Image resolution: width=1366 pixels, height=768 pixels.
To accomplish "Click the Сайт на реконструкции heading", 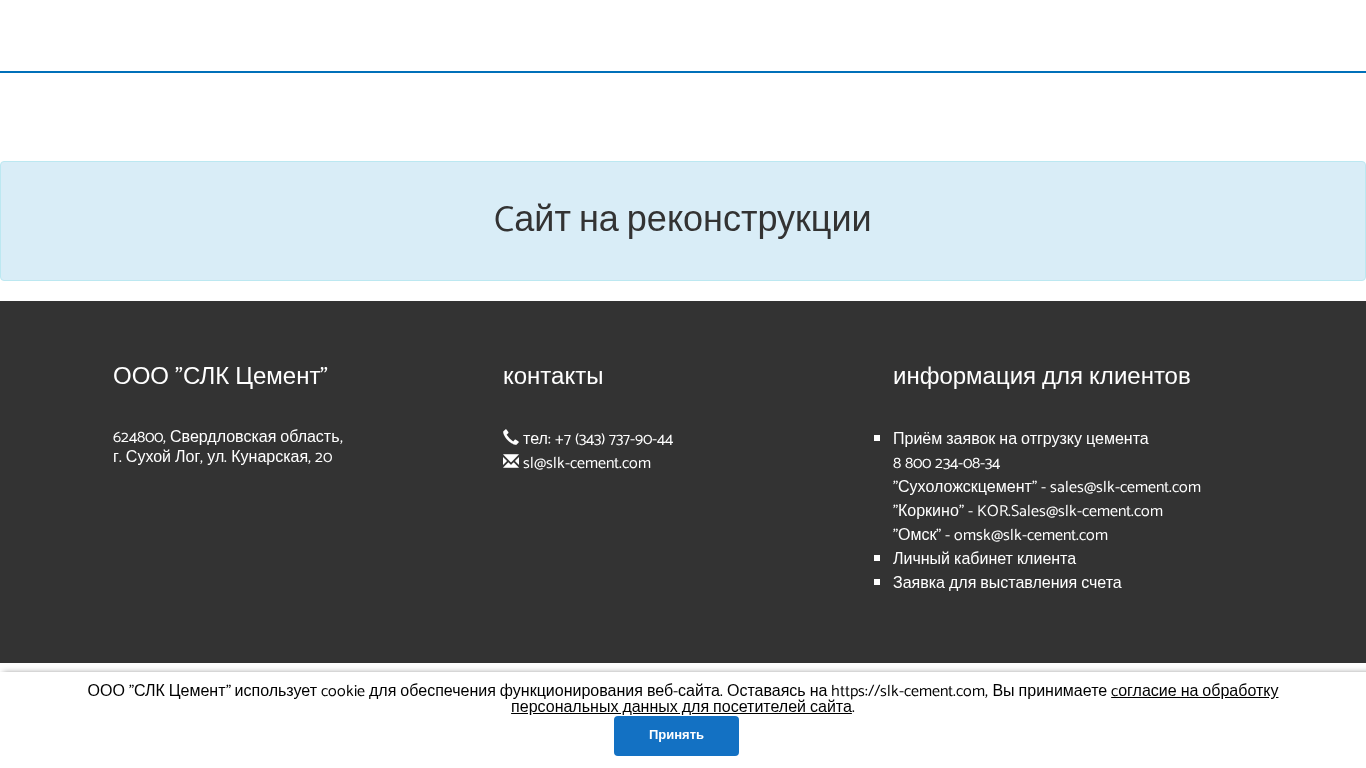I will point(683,219).
